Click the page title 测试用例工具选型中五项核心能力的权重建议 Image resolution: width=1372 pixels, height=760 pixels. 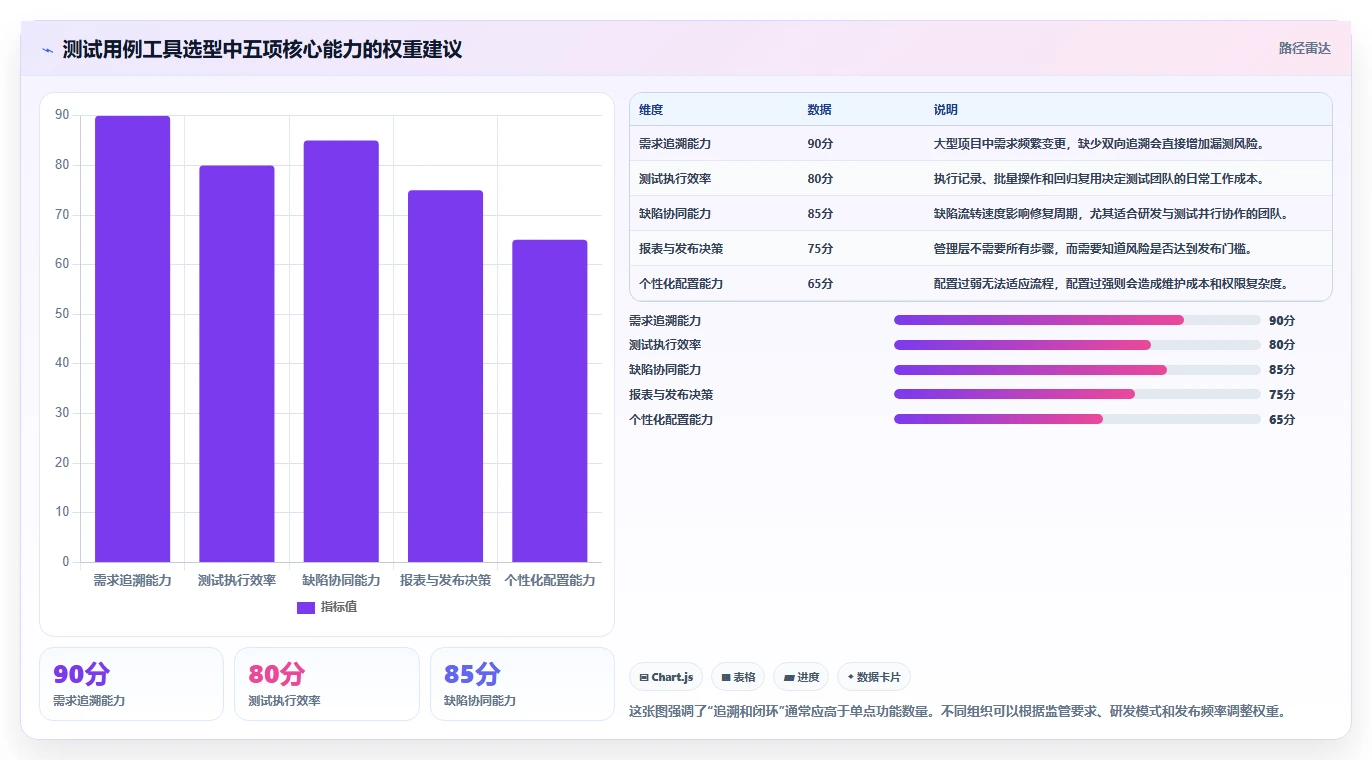pos(262,50)
